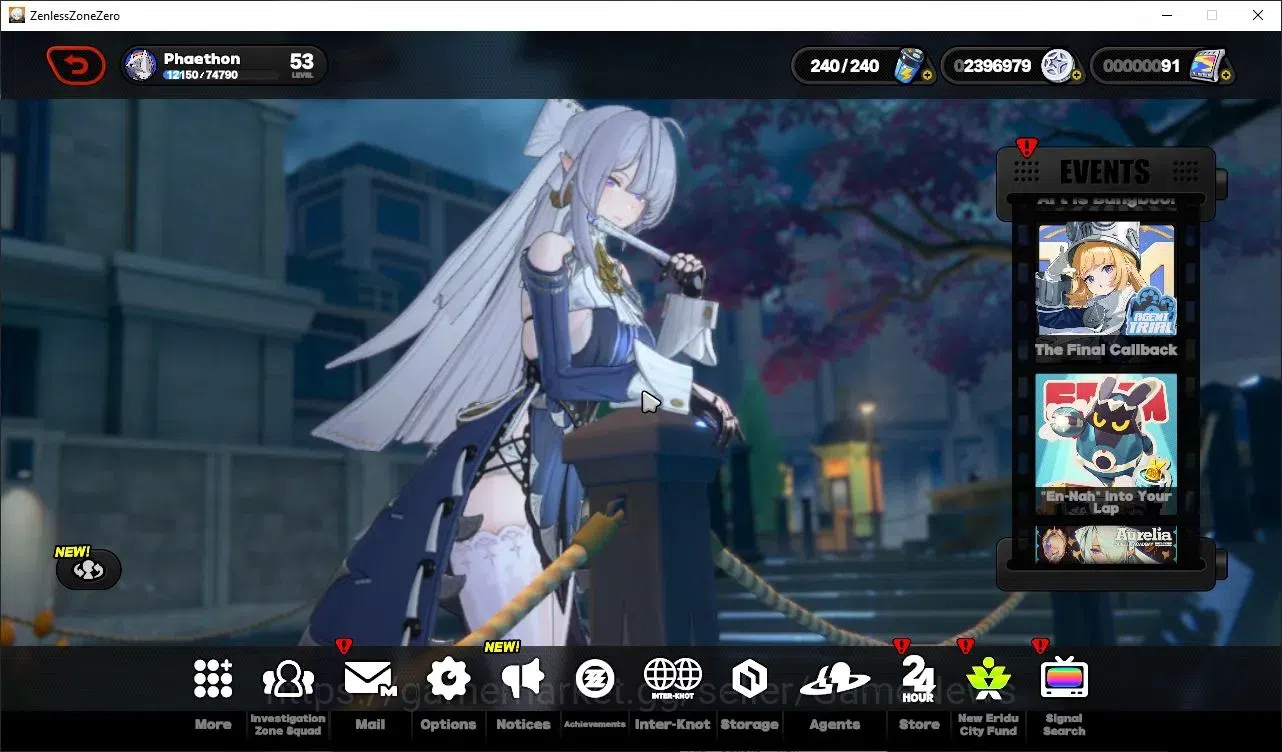Screen dimensions: 1282x752
Task: Click the EVENTS panel header
Action: tap(1106, 172)
